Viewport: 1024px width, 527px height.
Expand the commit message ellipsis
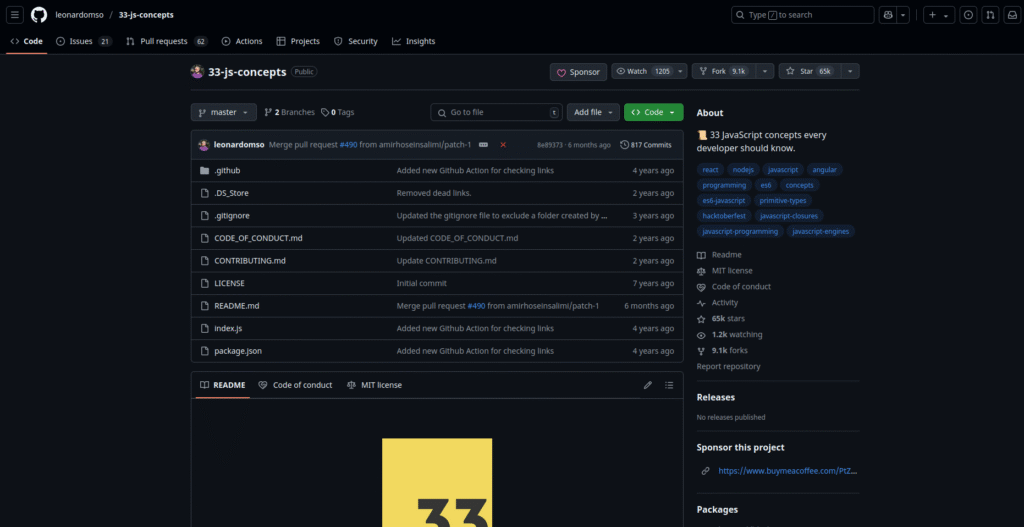point(483,145)
